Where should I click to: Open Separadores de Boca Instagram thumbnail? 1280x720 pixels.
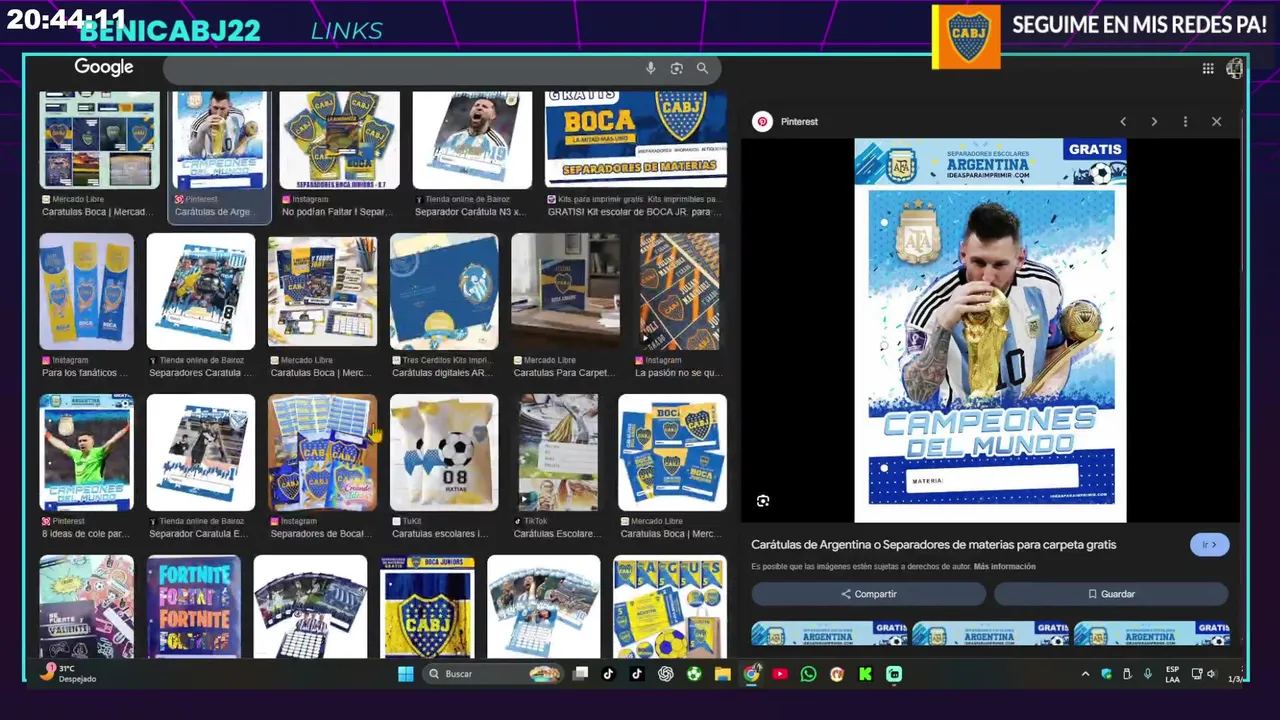(322, 452)
